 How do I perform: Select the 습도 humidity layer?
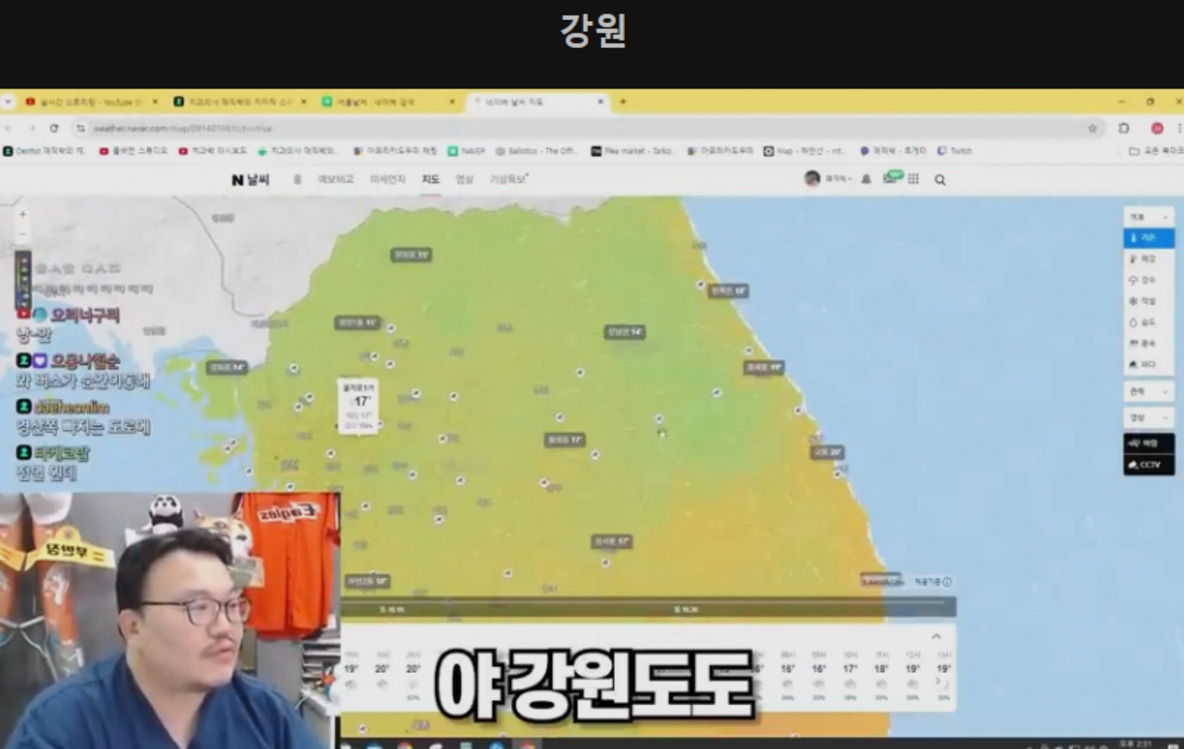[x=1149, y=322]
